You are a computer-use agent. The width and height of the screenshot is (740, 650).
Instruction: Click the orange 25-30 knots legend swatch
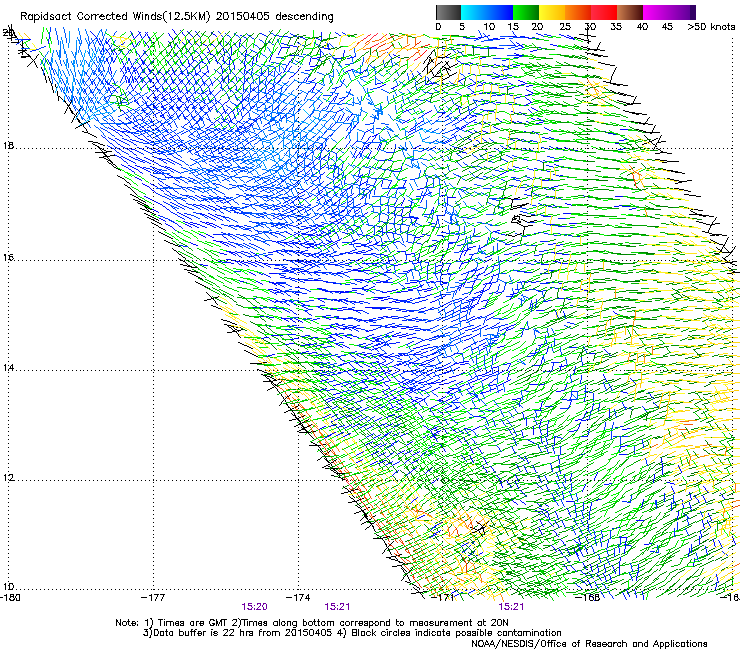578,12
